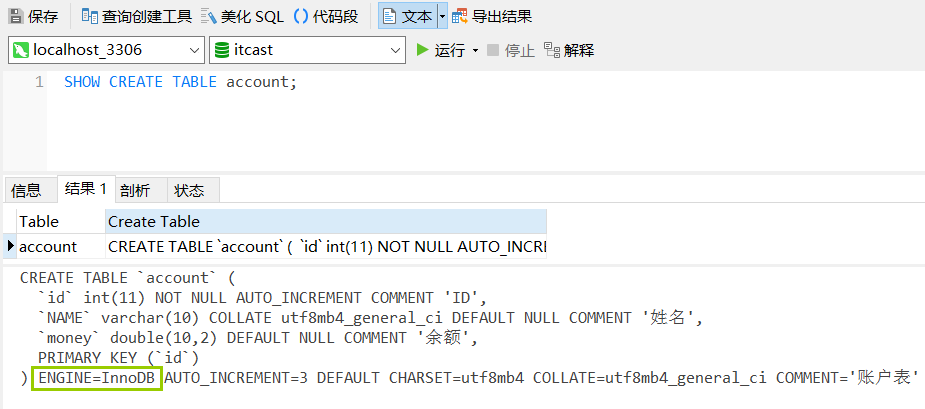Screen dimensions: 925x409
Task: Click the 'Create Table' column header
Action: click(326, 221)
